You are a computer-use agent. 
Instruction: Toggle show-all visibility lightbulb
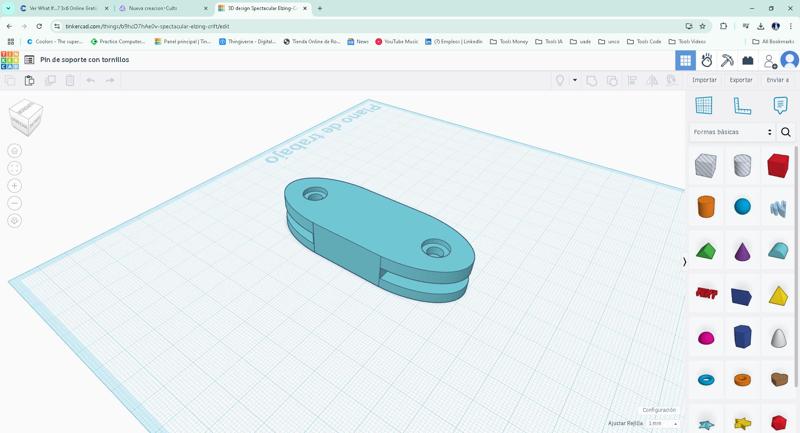tap(560, 80)
